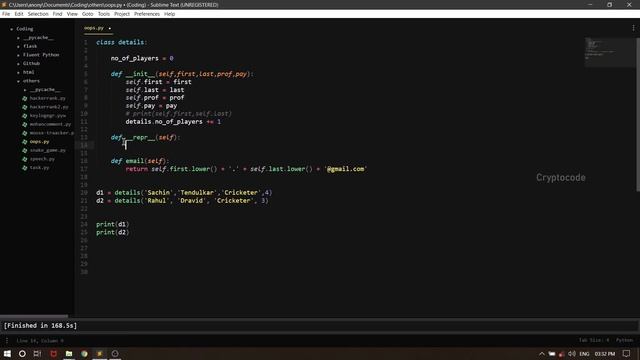Open the tab options menu at top right
The height and width of the screenshot is (360, 640).
(633, 28)
